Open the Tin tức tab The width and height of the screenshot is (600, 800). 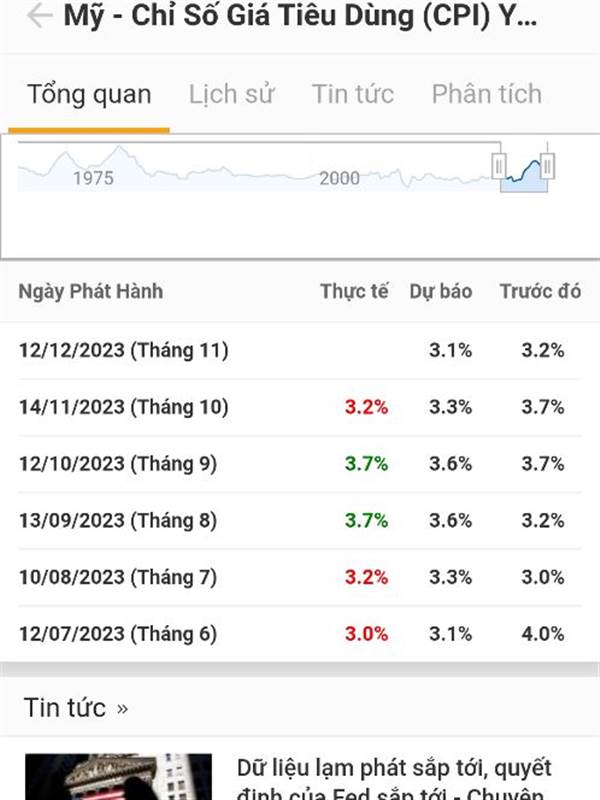(353, 94)
